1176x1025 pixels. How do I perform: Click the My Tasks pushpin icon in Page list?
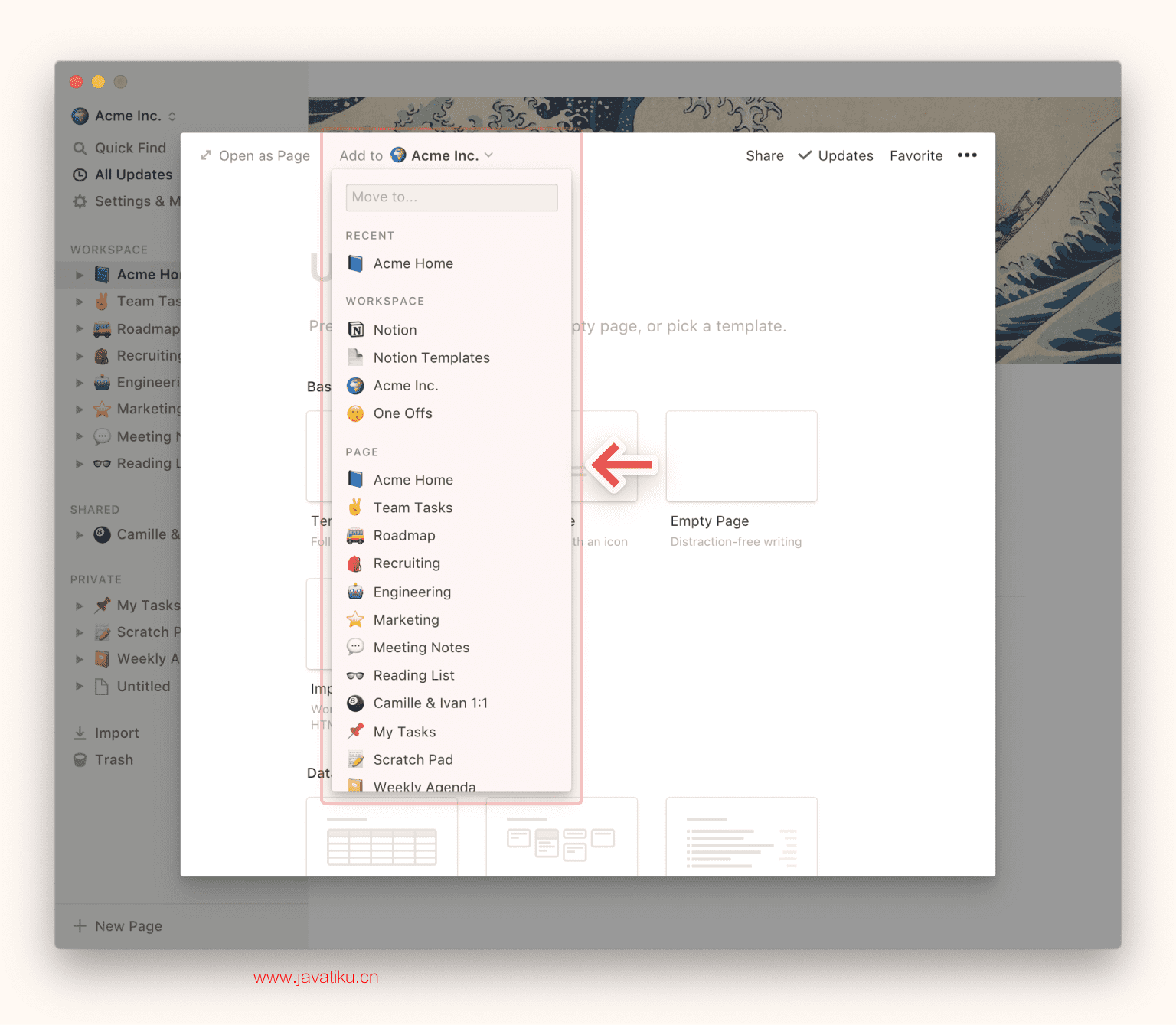(355, 731)
